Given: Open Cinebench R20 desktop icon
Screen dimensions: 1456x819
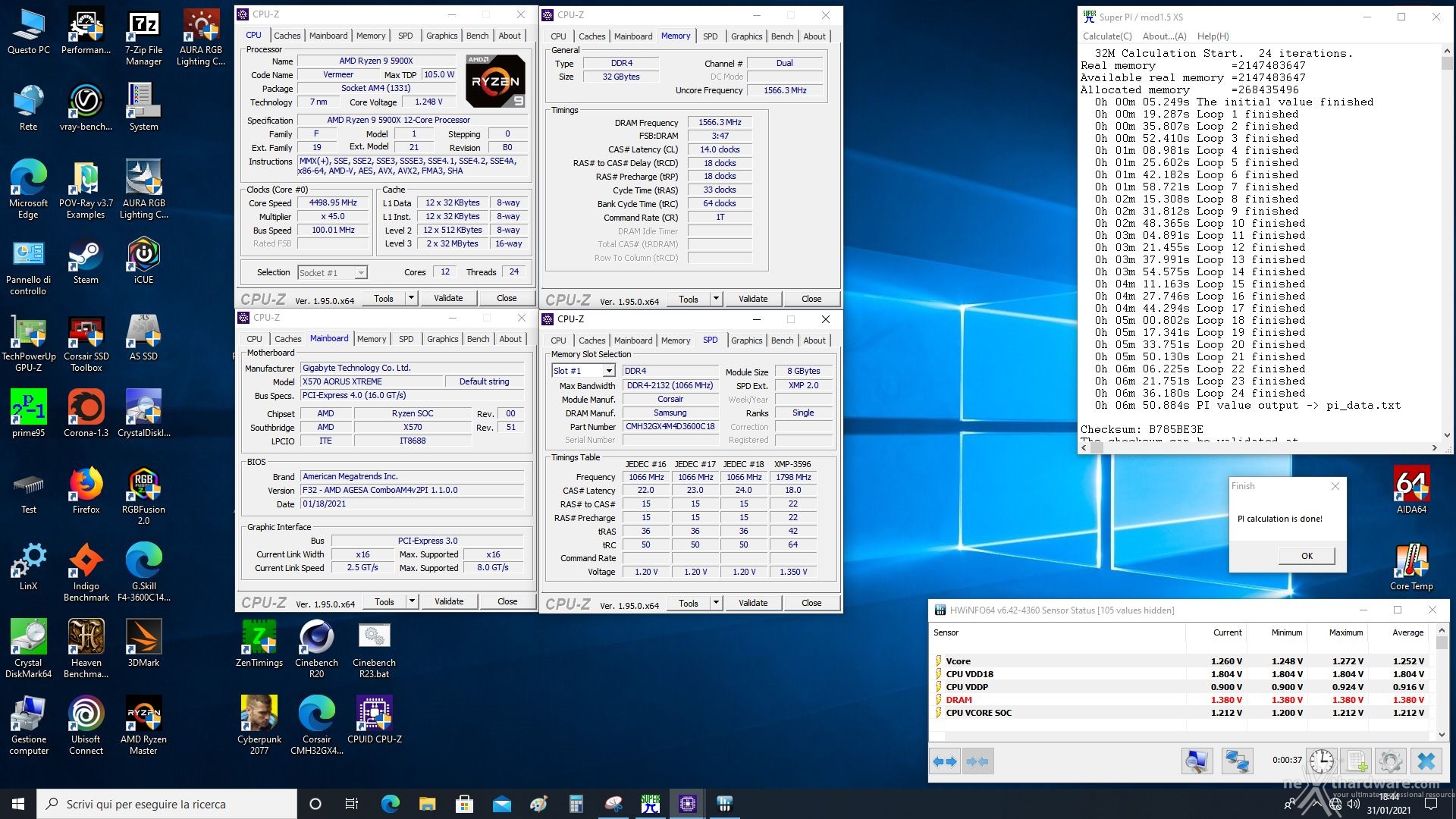Looking at the screenshot, I should (x=316, y=649).
